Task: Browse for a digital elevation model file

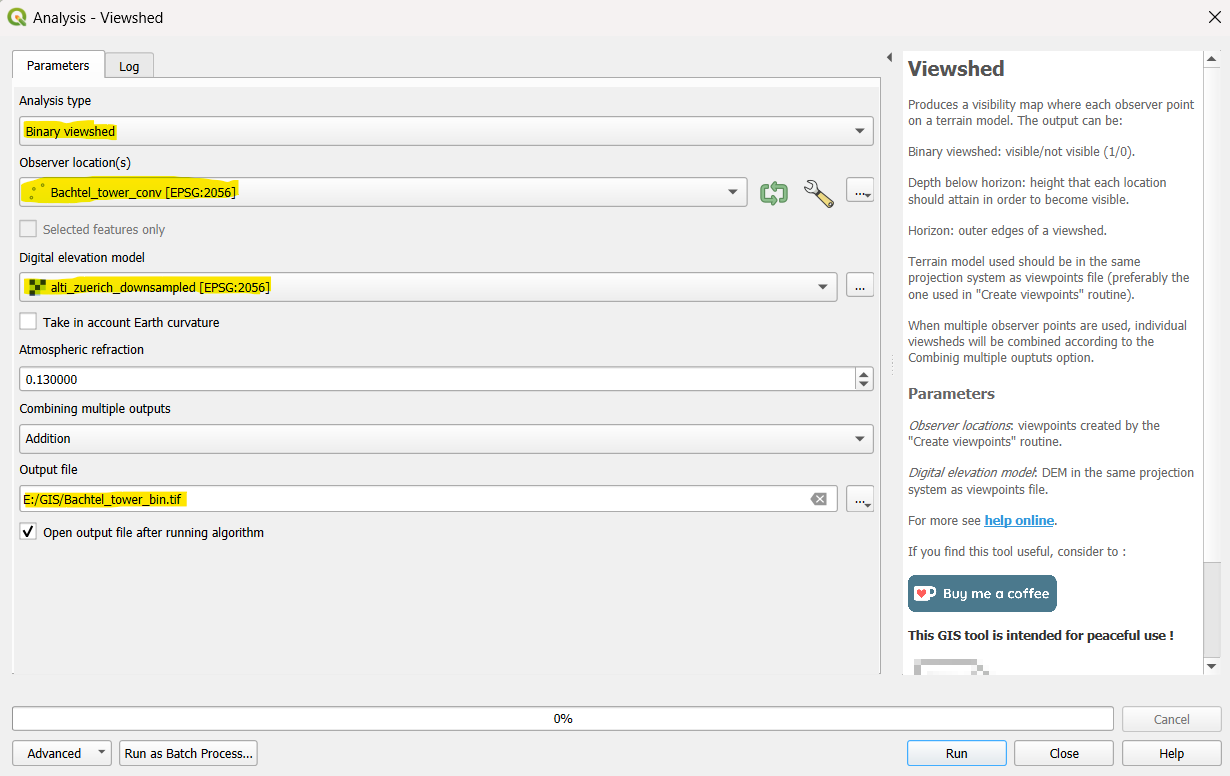Action: 860,285
